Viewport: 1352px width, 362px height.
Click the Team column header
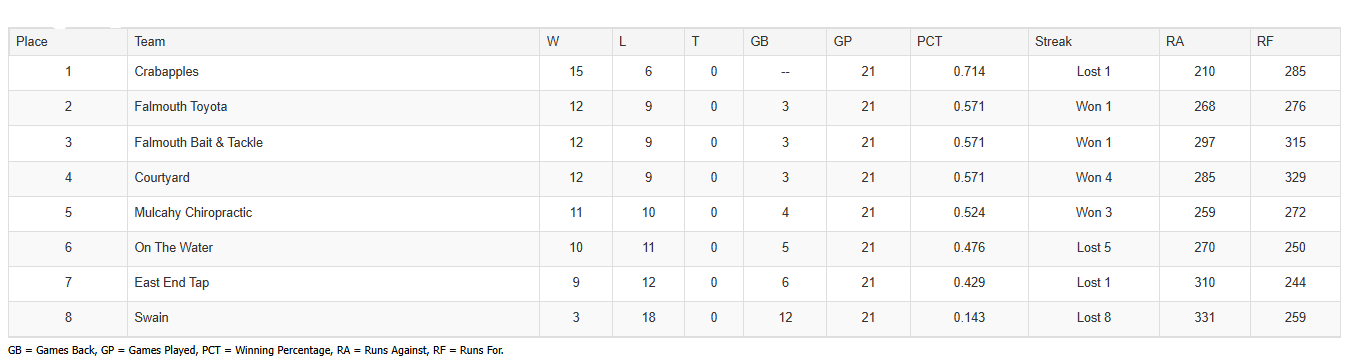[x=150, y=42]
